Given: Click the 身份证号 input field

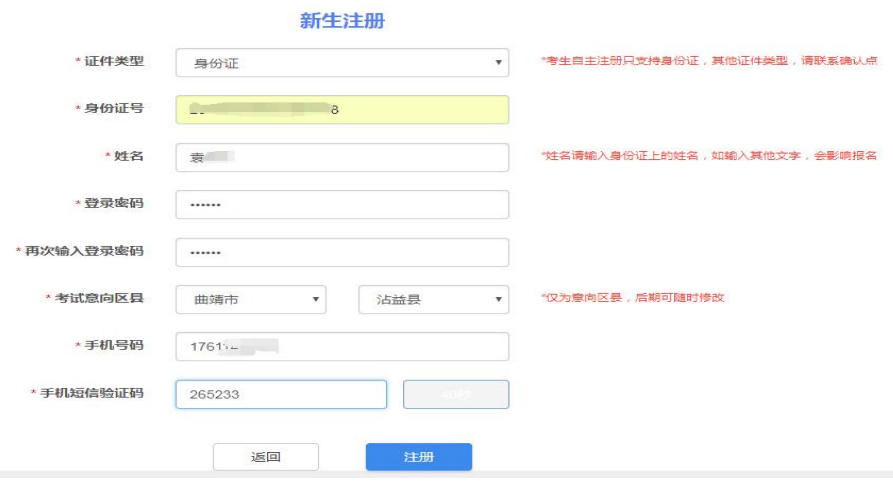Looking at the screenshot, I should point(341,110).
